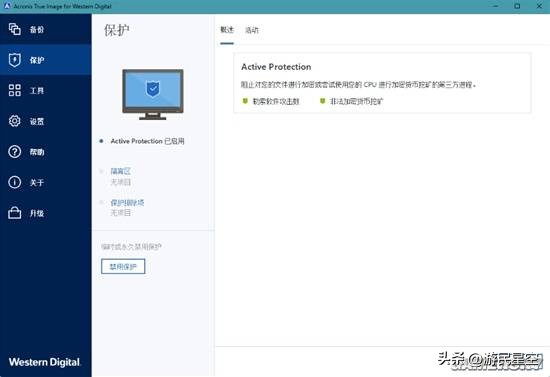The width and height of the screenshot is (550, 377).
Task: Open the 工具 tools grid icon
Action: [14, 90]
